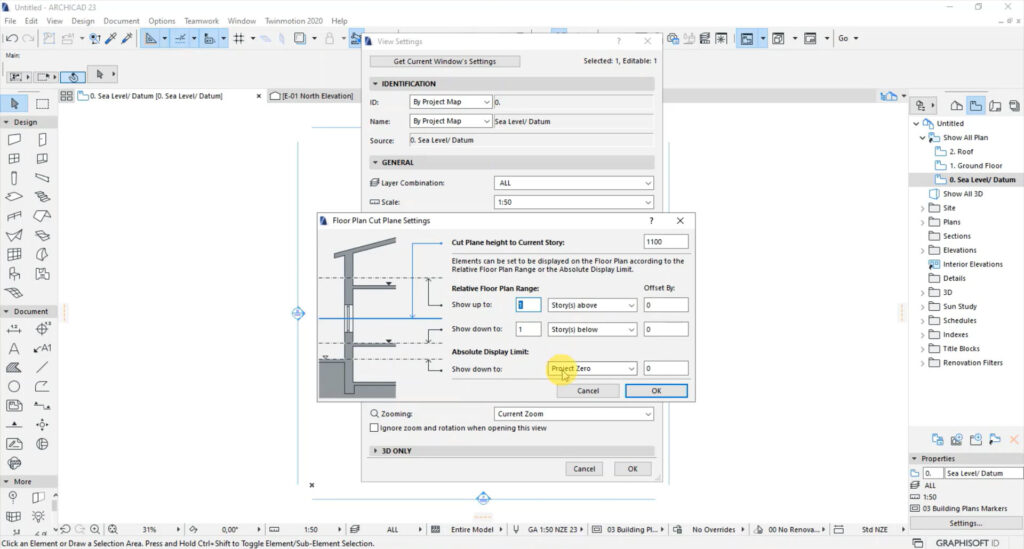Screen dimensions: 1024x549
Task: Open the Layer Combination dropdown
Action: pos(573,183)
